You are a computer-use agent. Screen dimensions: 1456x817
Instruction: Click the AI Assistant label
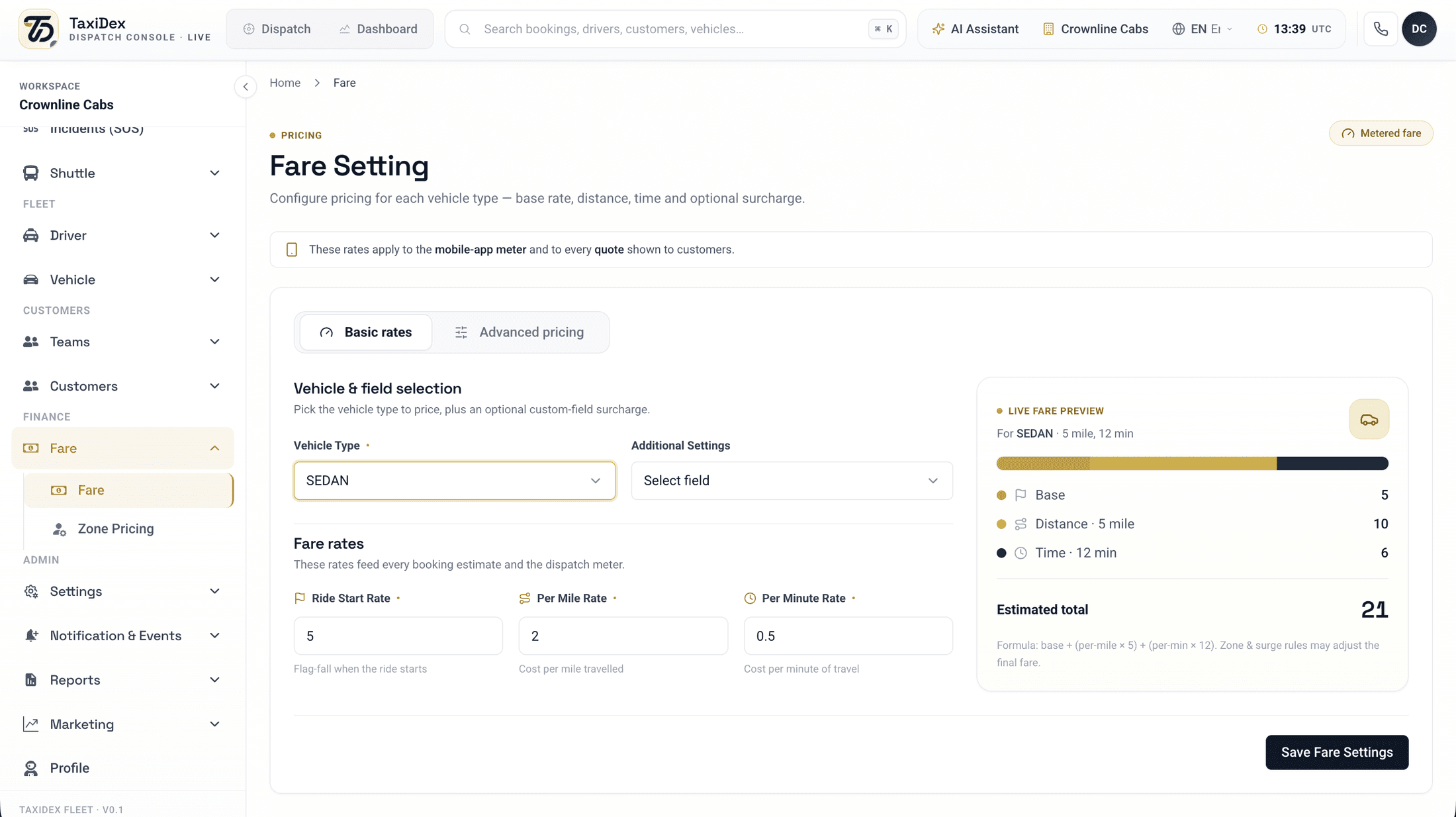pyautogui.click(x=984, y=29)
